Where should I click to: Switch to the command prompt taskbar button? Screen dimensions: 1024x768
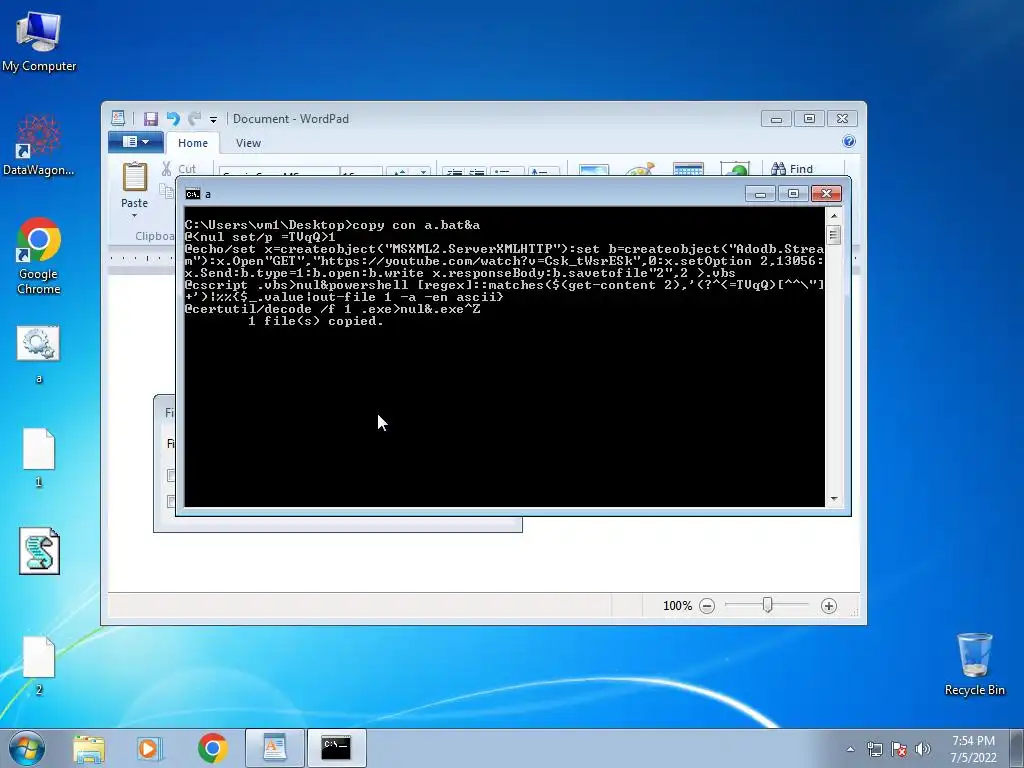click(x=336, y=748)
